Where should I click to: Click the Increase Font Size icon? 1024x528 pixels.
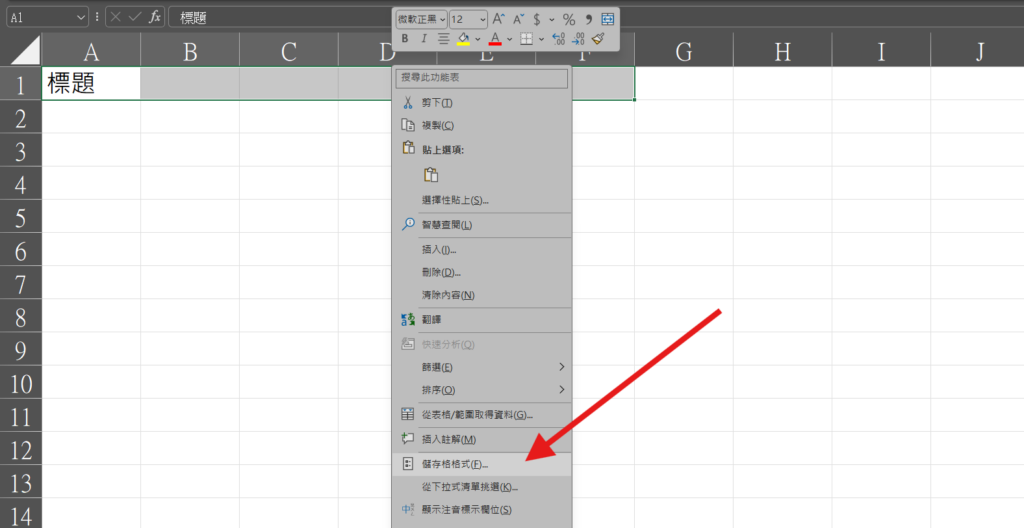pyautogui.click(x=499, y=19)
